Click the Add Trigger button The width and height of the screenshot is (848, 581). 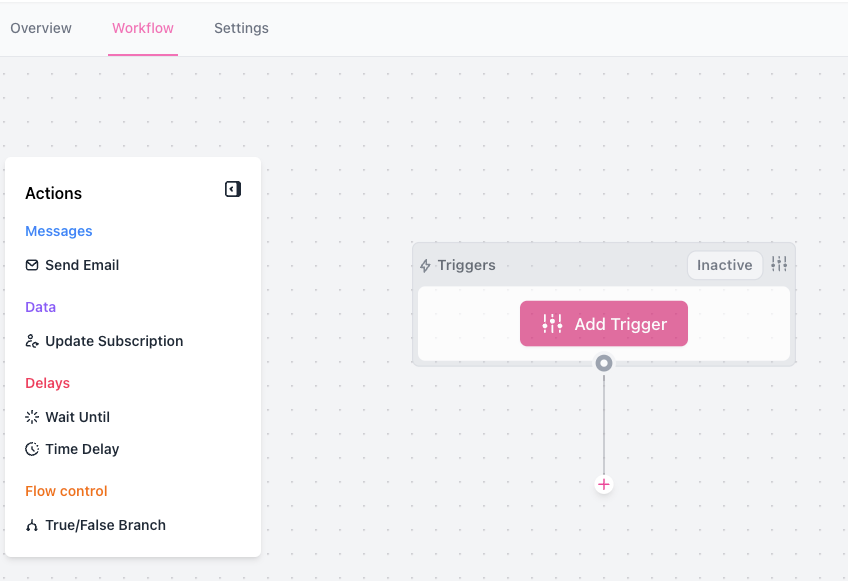(603, 323)
